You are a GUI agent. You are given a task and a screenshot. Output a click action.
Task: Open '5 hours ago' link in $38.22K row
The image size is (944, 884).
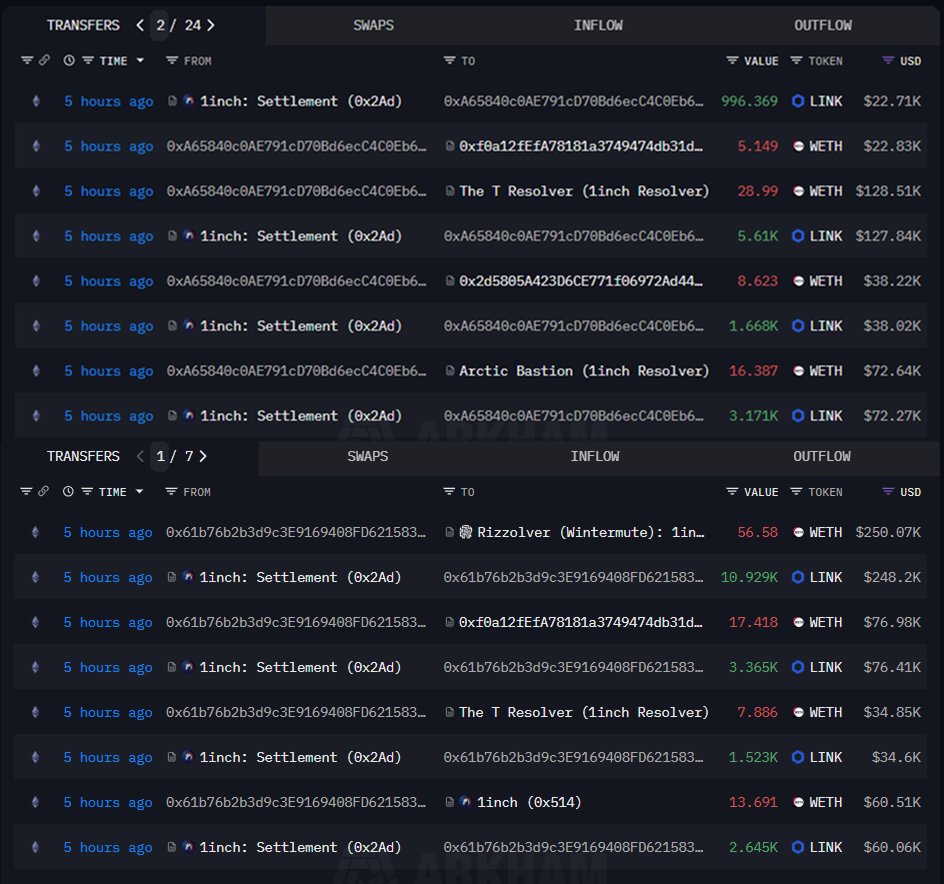pyautogui.click(x=108, y=281)
